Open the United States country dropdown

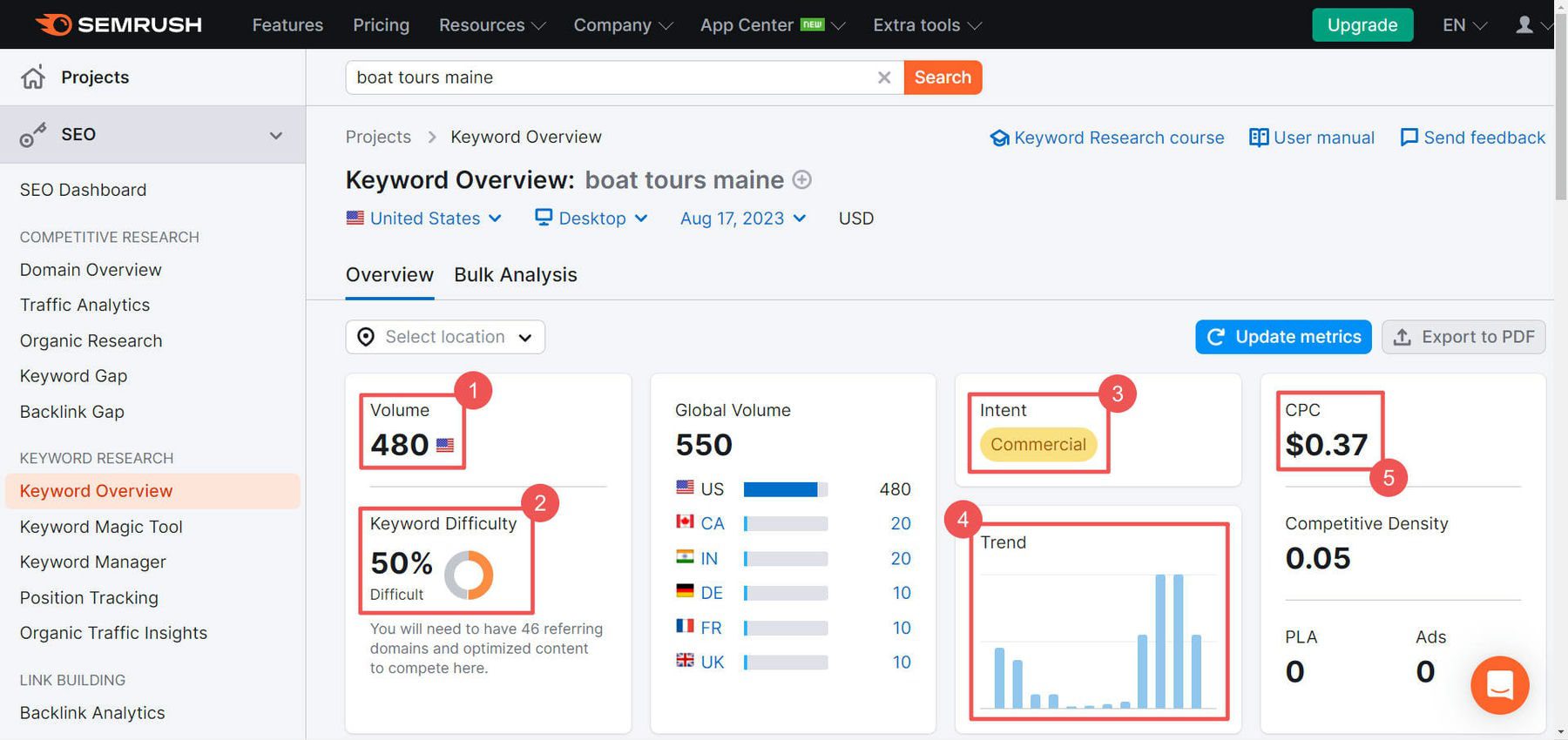424,219
